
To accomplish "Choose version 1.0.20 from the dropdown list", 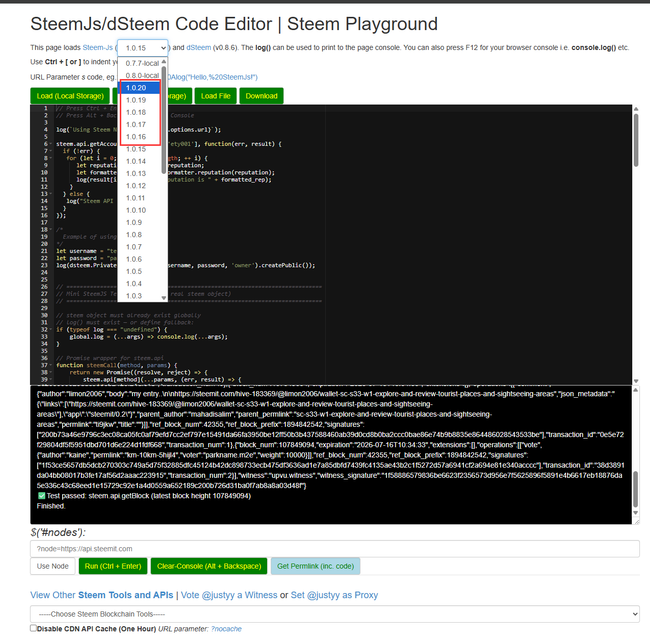I will [x=139, y=88].
